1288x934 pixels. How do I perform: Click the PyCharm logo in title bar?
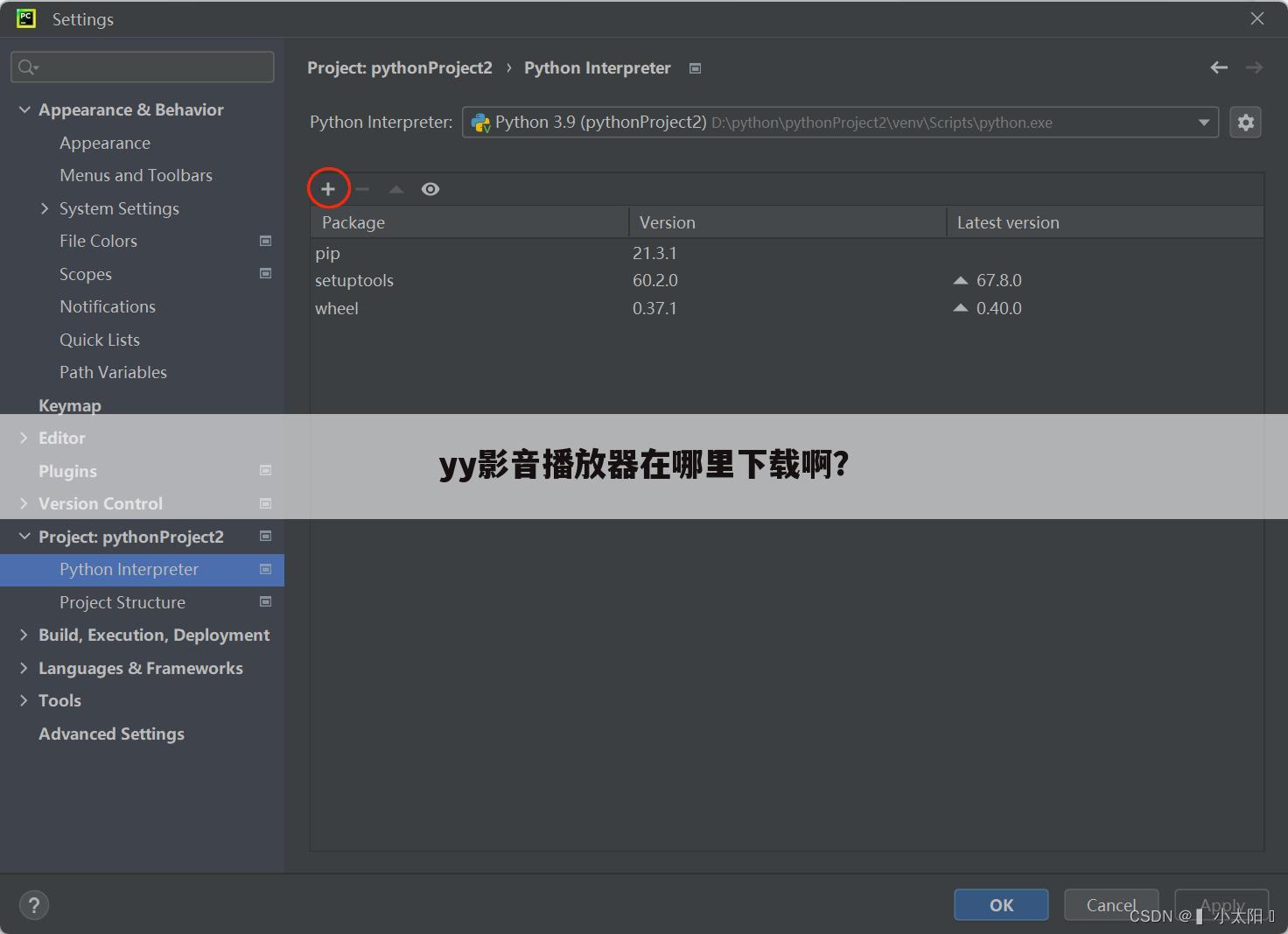click(26, 18)
